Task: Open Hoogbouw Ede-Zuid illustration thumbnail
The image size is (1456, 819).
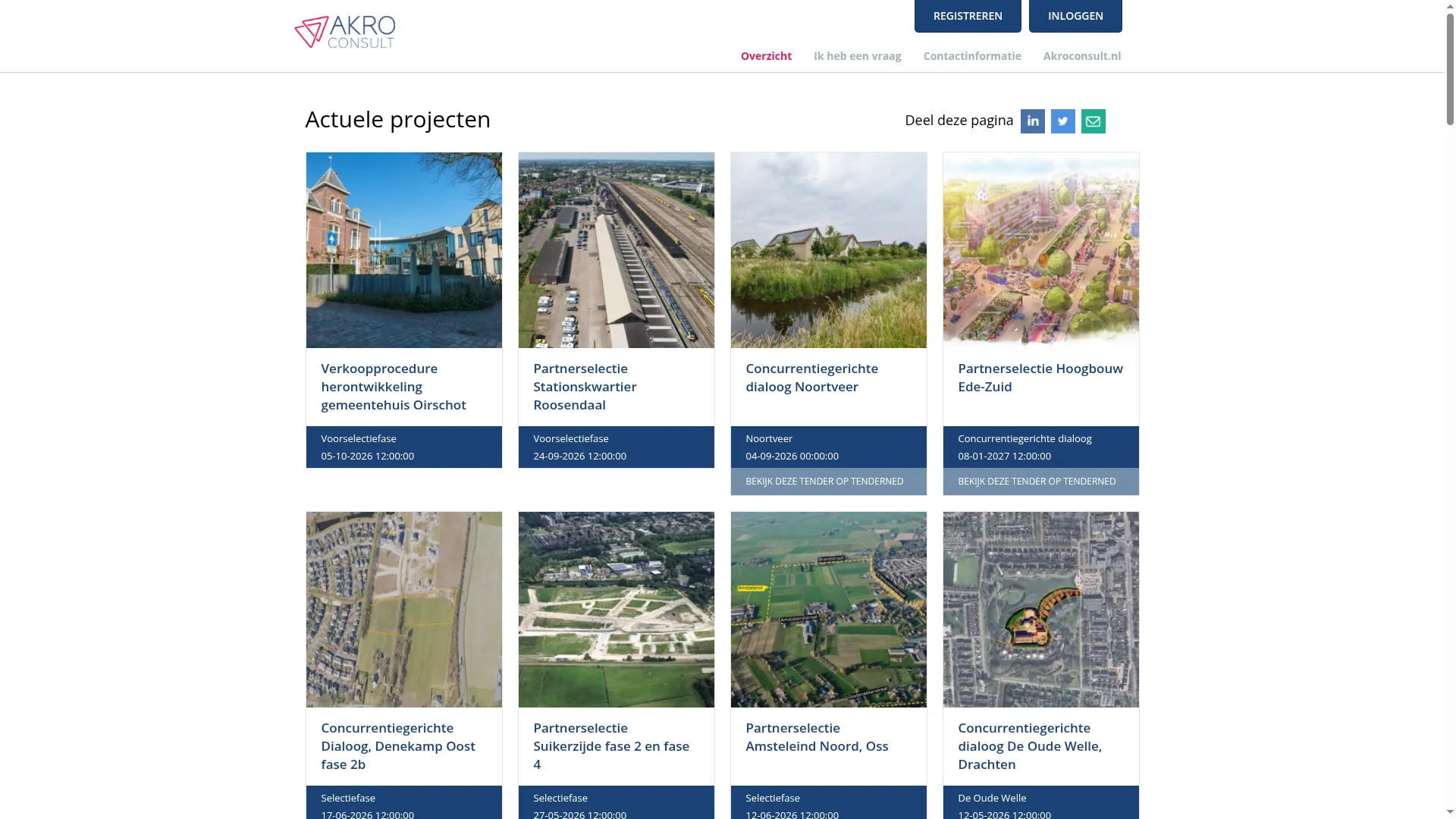Action: (x=1041, y=250)
